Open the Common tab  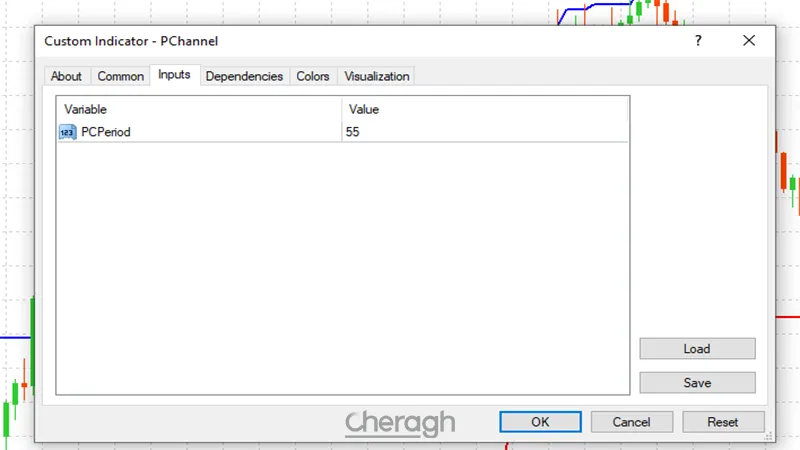[x=121, y=76]
